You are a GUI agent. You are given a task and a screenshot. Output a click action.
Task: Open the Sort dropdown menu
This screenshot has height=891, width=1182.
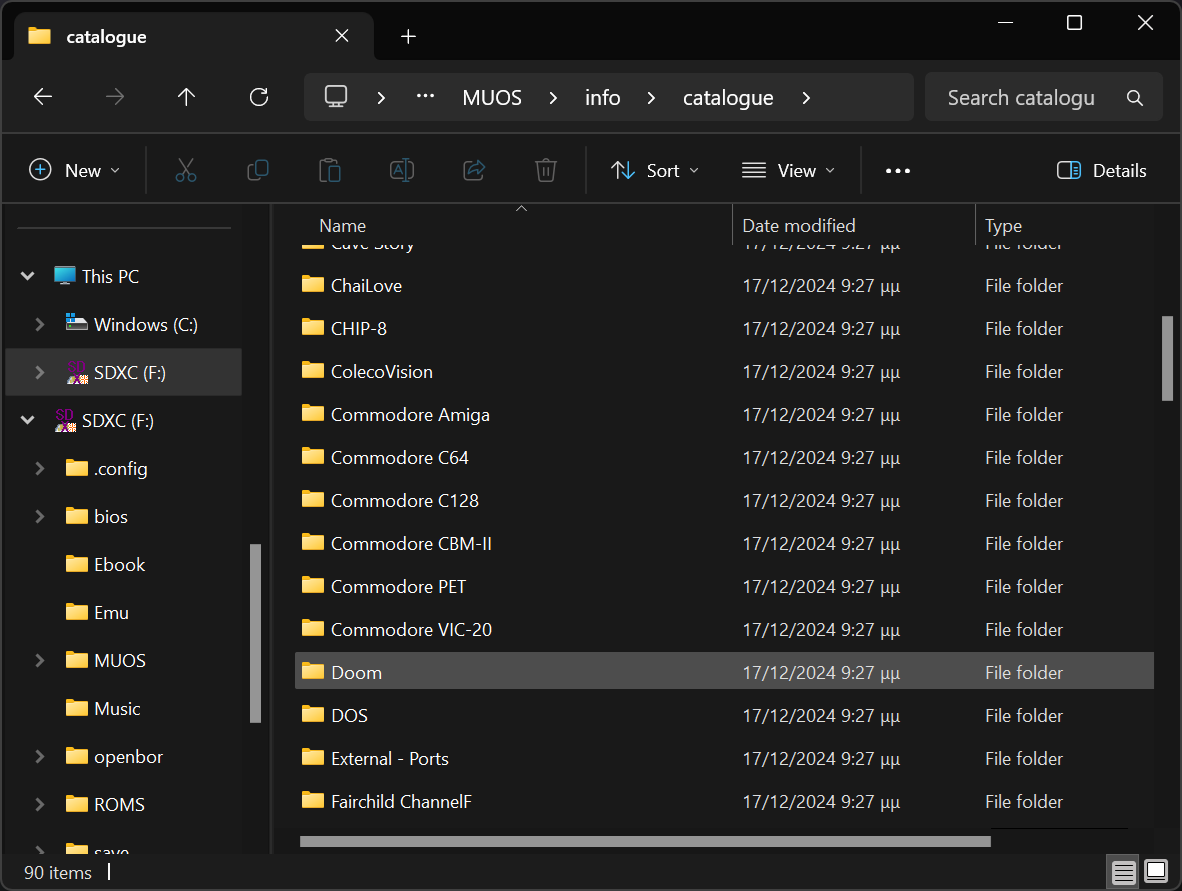tap(655, 171)
